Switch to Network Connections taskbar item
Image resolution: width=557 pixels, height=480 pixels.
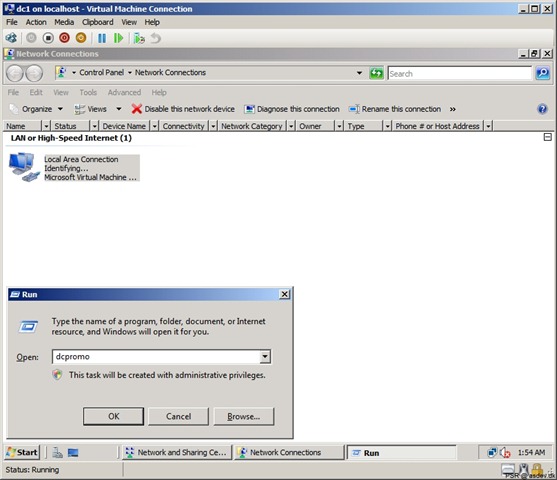point(289,452)
